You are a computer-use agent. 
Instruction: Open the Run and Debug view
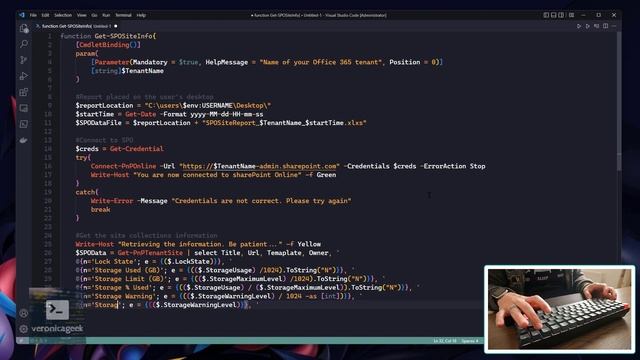click(x=24, y=76)
